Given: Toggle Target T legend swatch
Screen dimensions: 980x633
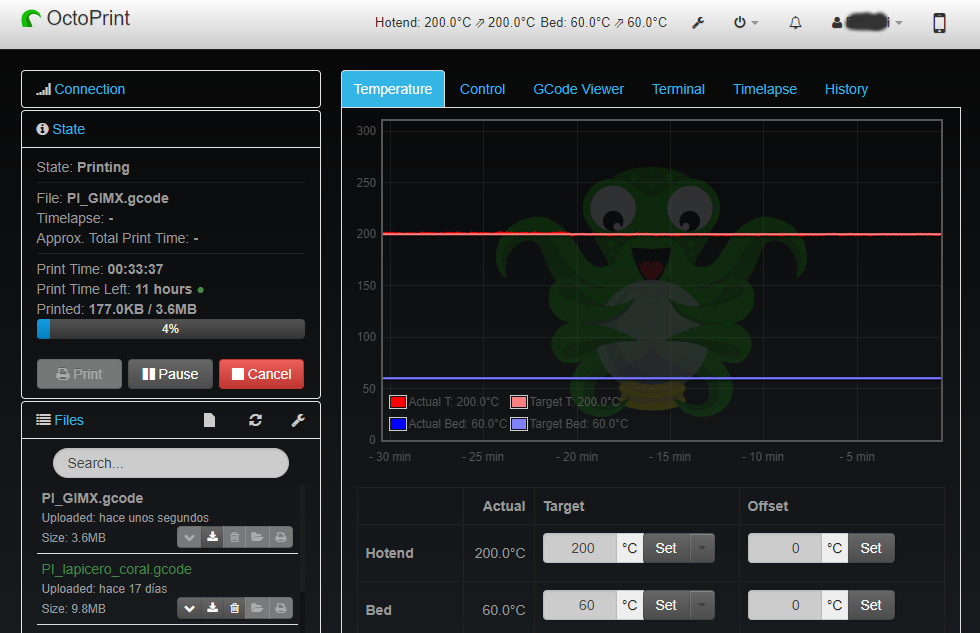Looking at the screenshot, I should click(519, 402).
